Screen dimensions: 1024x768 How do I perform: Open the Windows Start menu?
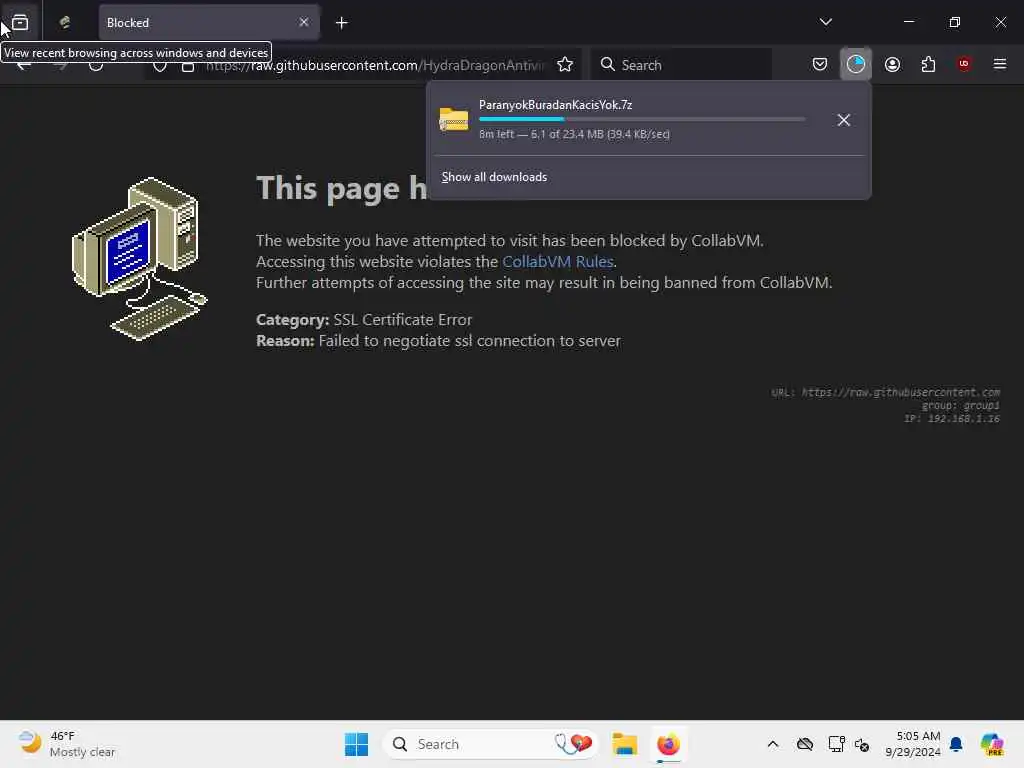click(356, 744)
